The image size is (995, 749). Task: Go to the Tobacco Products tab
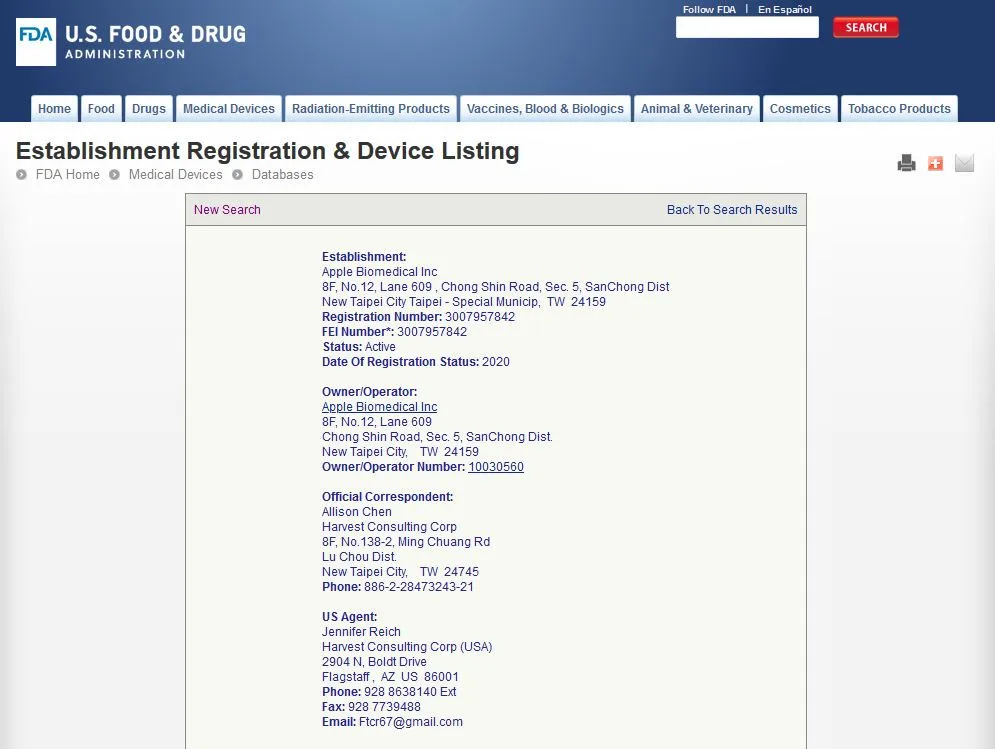[x=899, y=109]
